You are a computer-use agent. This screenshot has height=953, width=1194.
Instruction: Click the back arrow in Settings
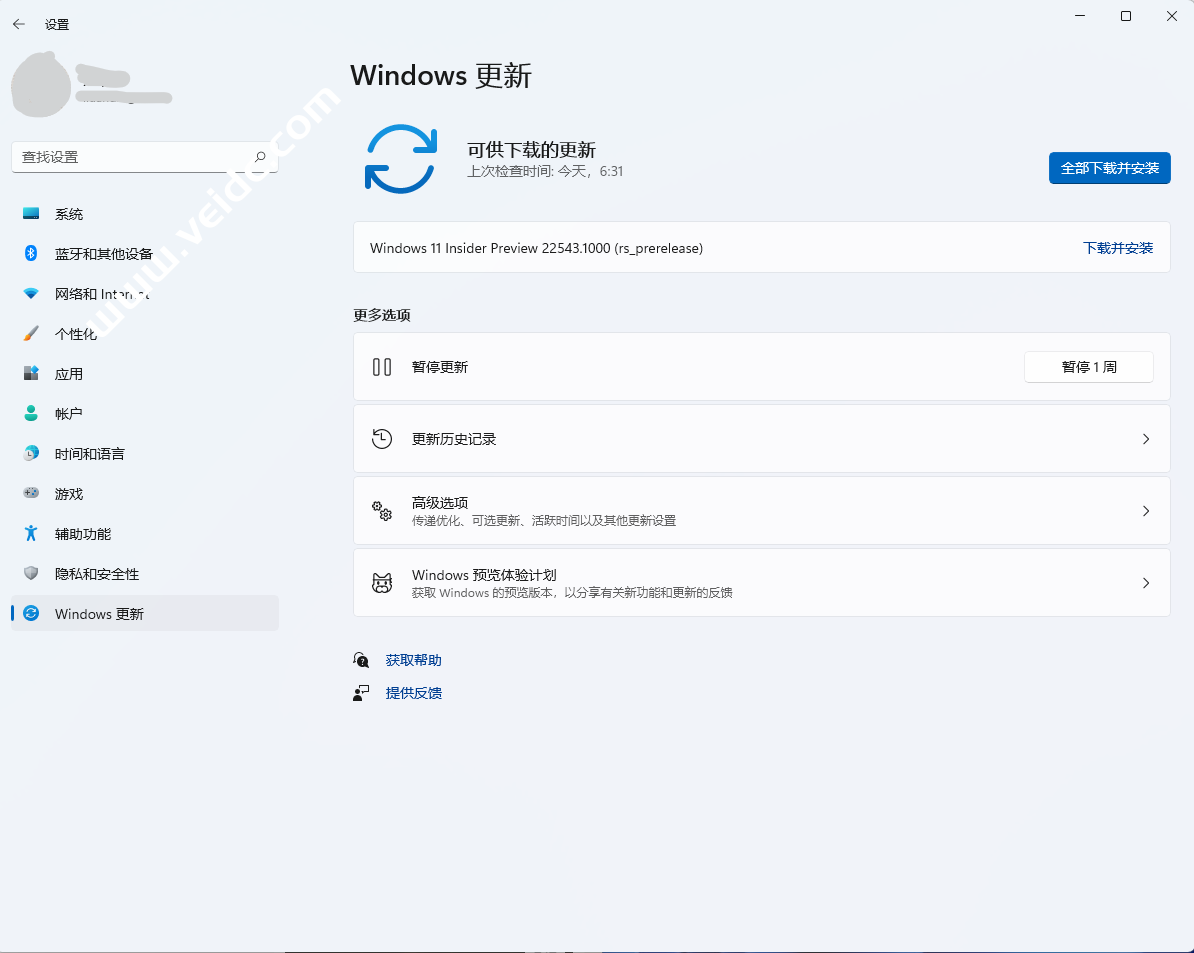click(x=18, y=23)
